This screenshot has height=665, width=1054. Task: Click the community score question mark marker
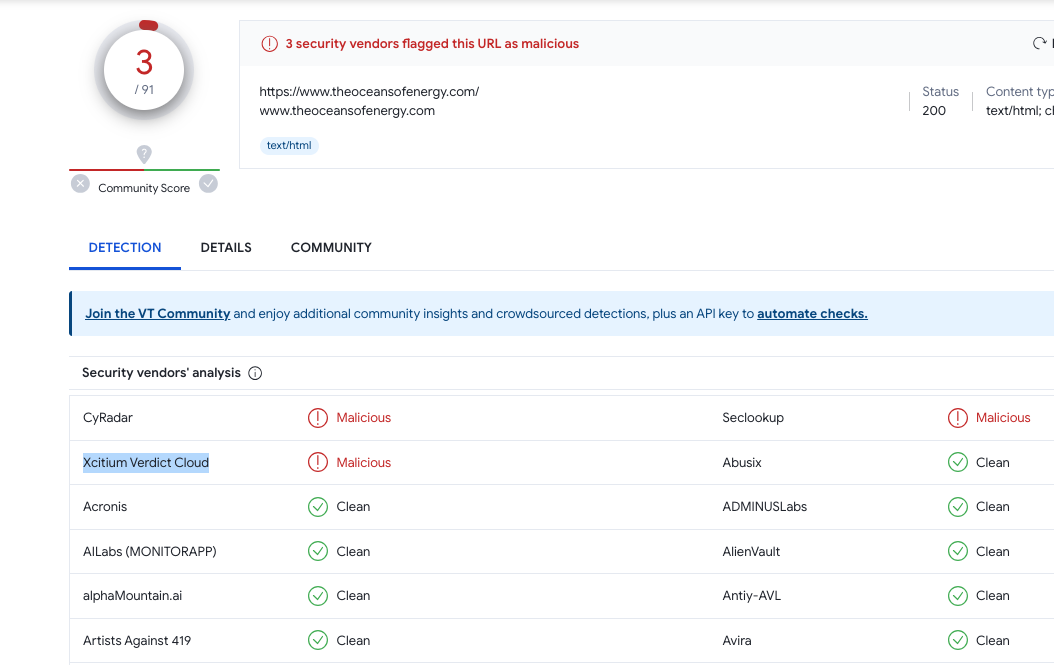[144, 154]
